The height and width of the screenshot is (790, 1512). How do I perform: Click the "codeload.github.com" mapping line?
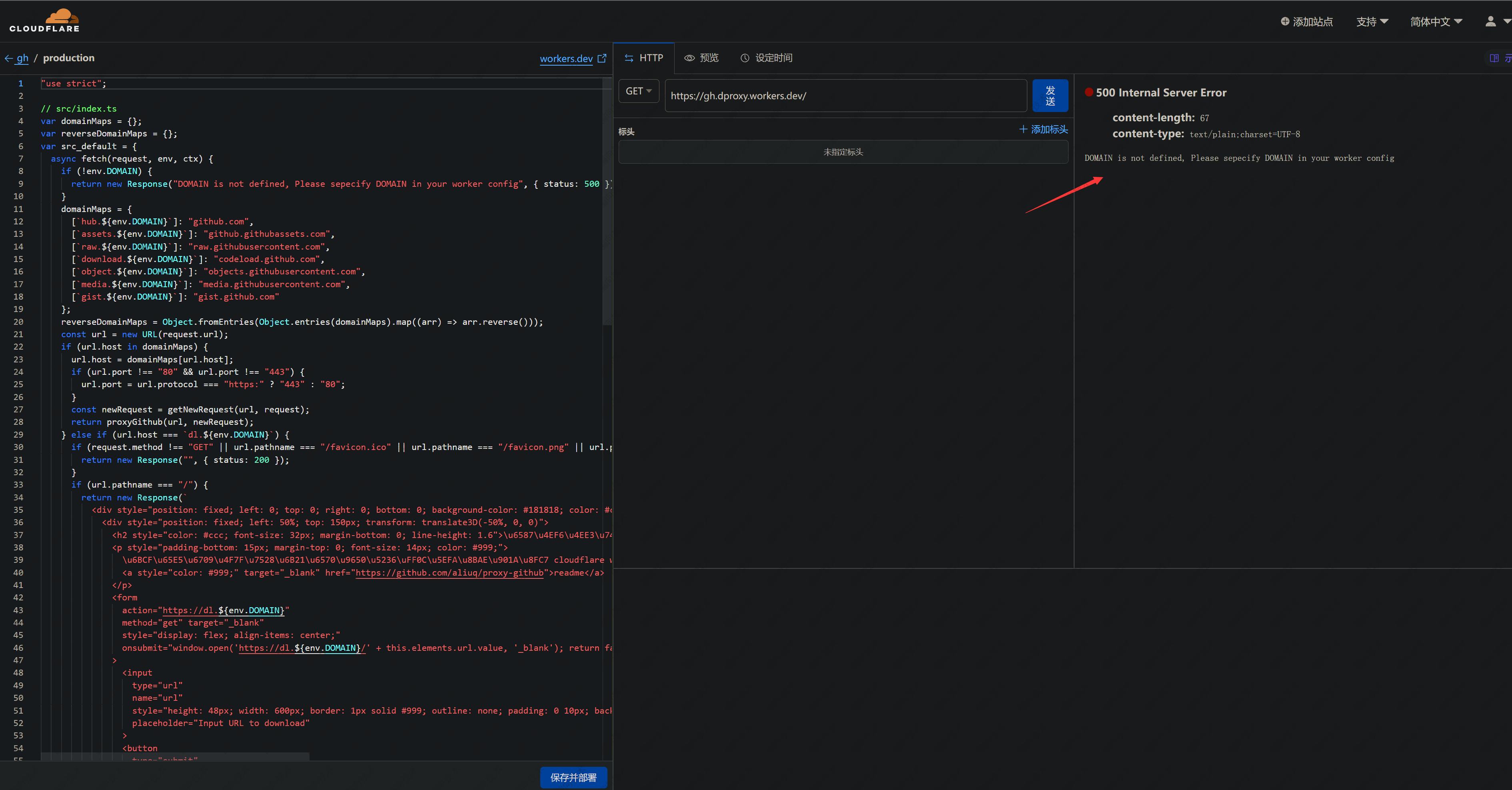pyautogui.click(x=198, y=259)
